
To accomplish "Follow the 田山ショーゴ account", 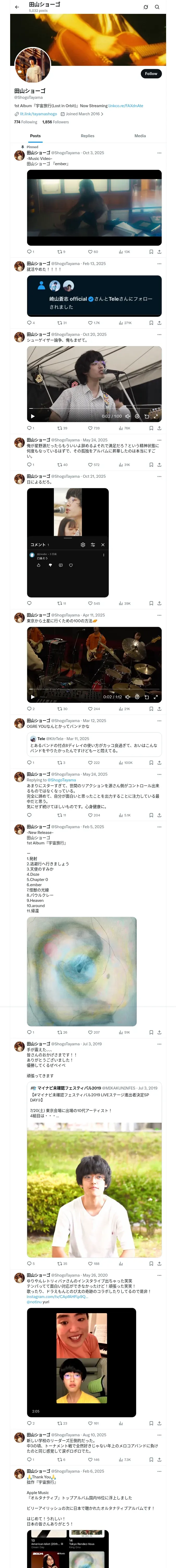I will point(151,74).
